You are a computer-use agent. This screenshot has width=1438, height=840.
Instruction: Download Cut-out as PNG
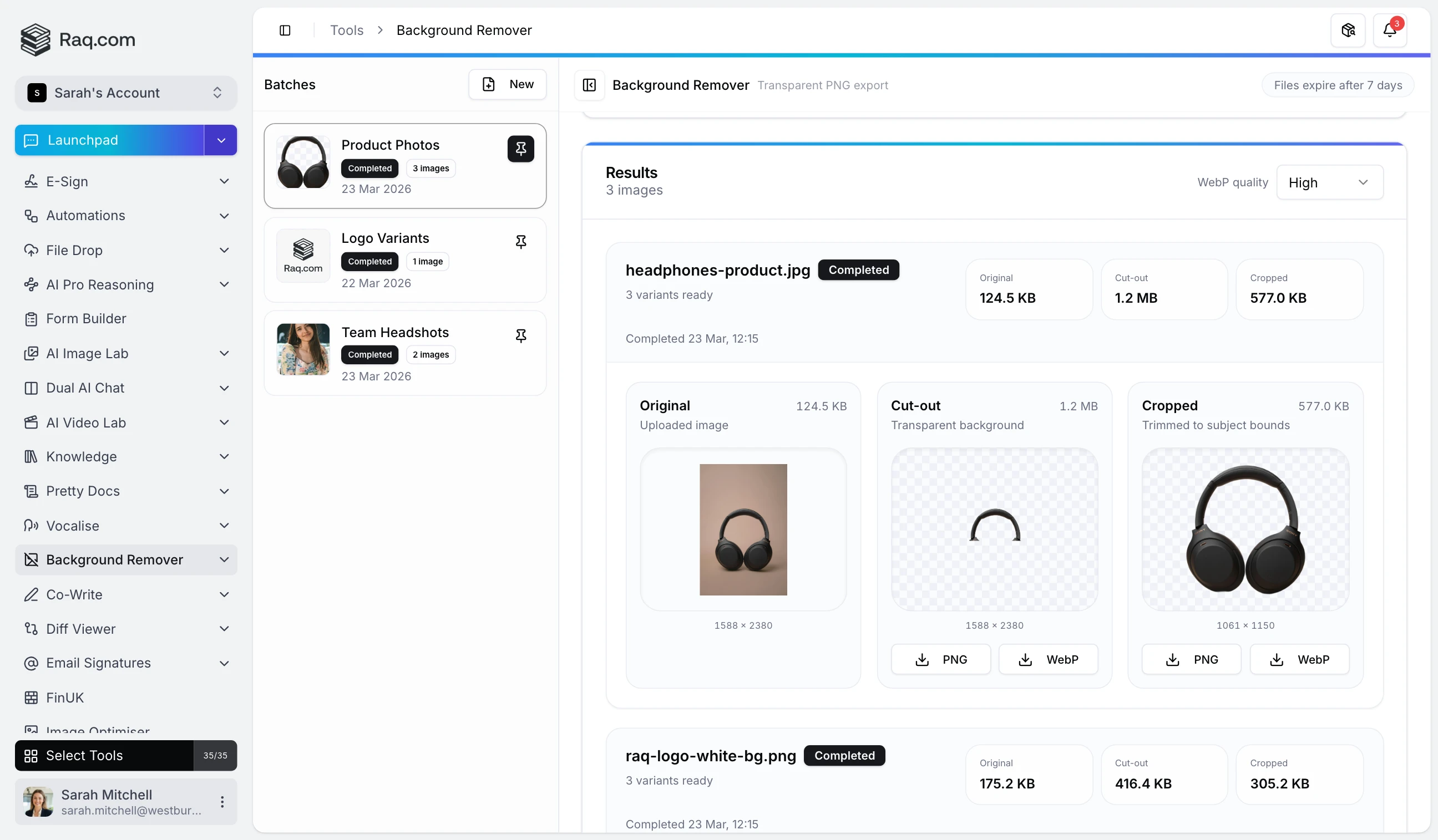tap(940, 659)
